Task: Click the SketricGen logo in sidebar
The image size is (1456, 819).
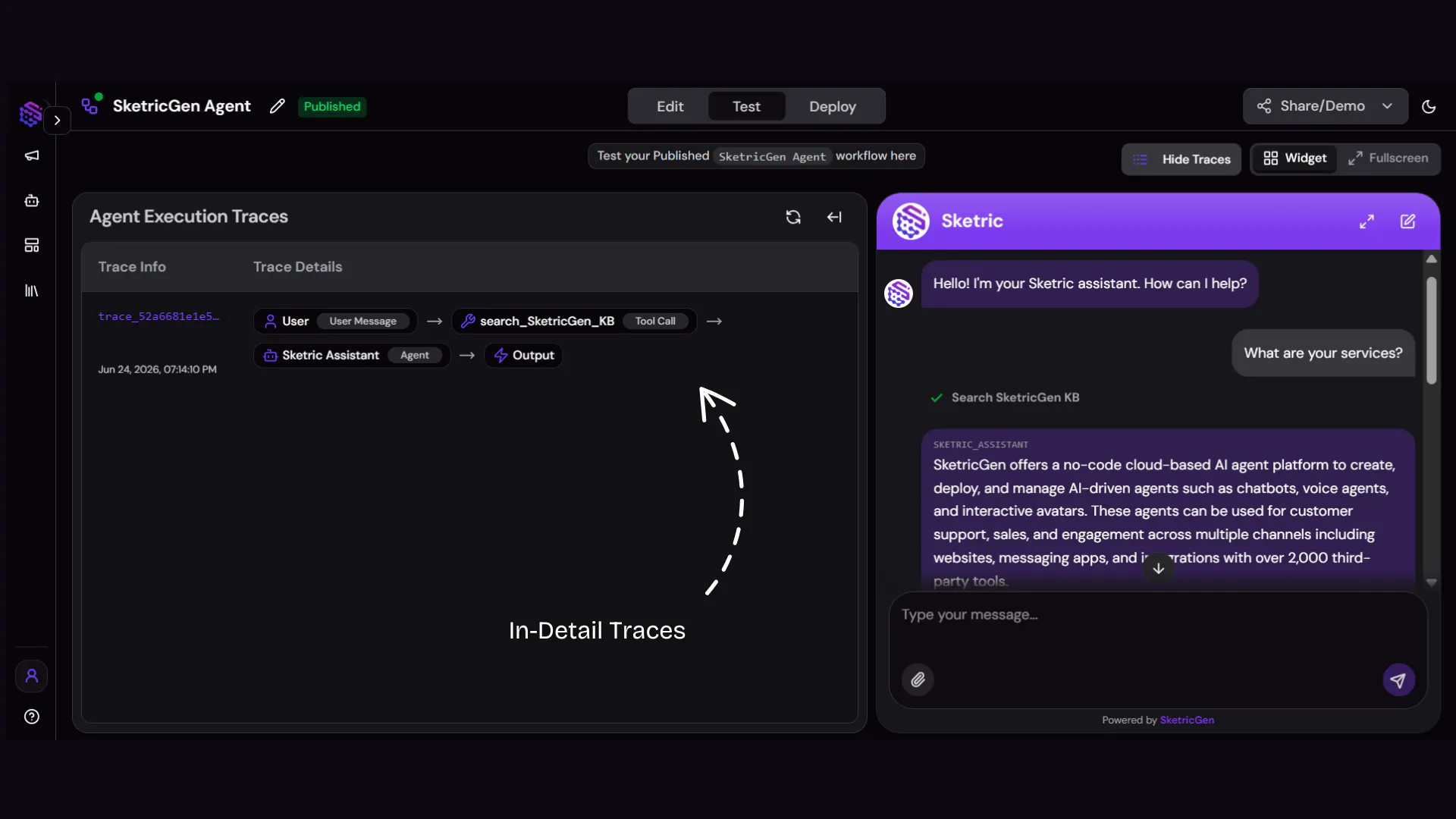Action: coord(30,114)
